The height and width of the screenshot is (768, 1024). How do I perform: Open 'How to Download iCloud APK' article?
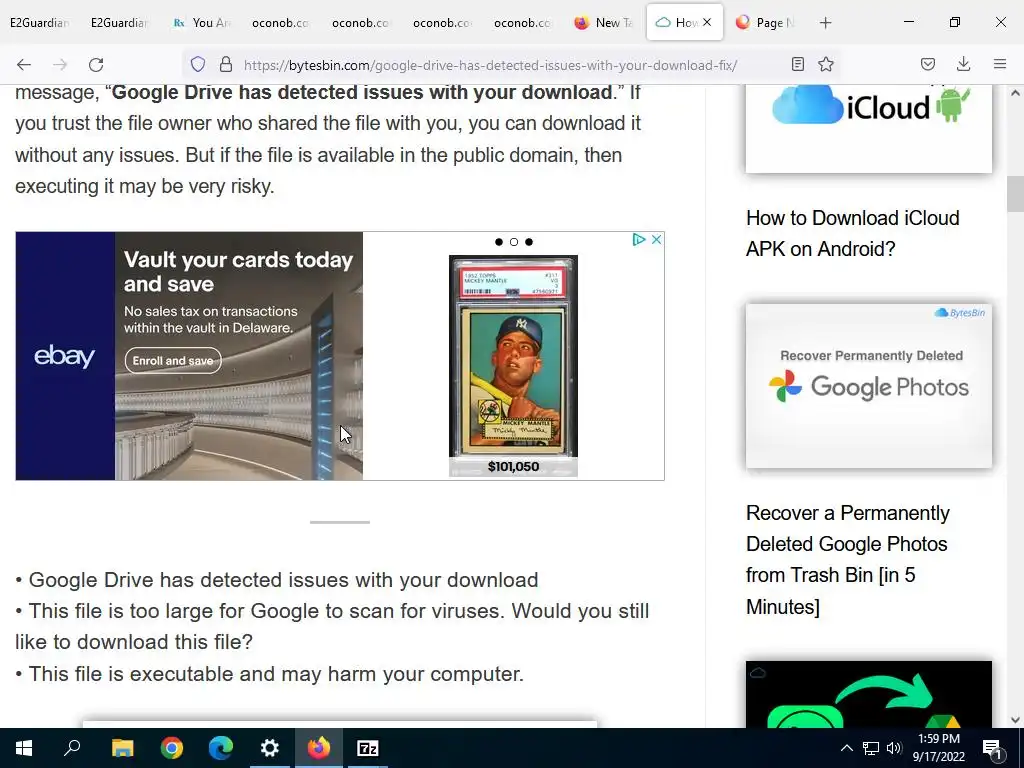(x=852, y=233)
